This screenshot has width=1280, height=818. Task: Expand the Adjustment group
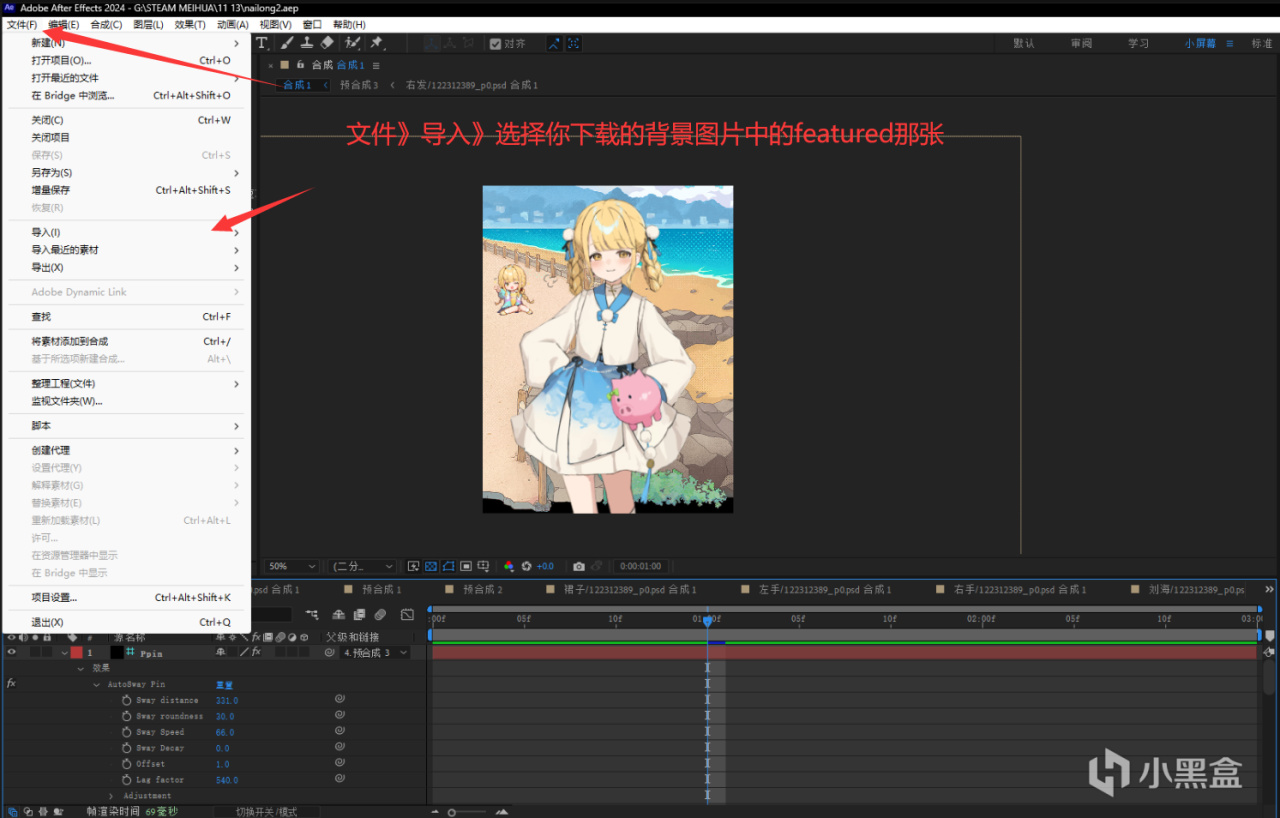click(x=111, y=796)
